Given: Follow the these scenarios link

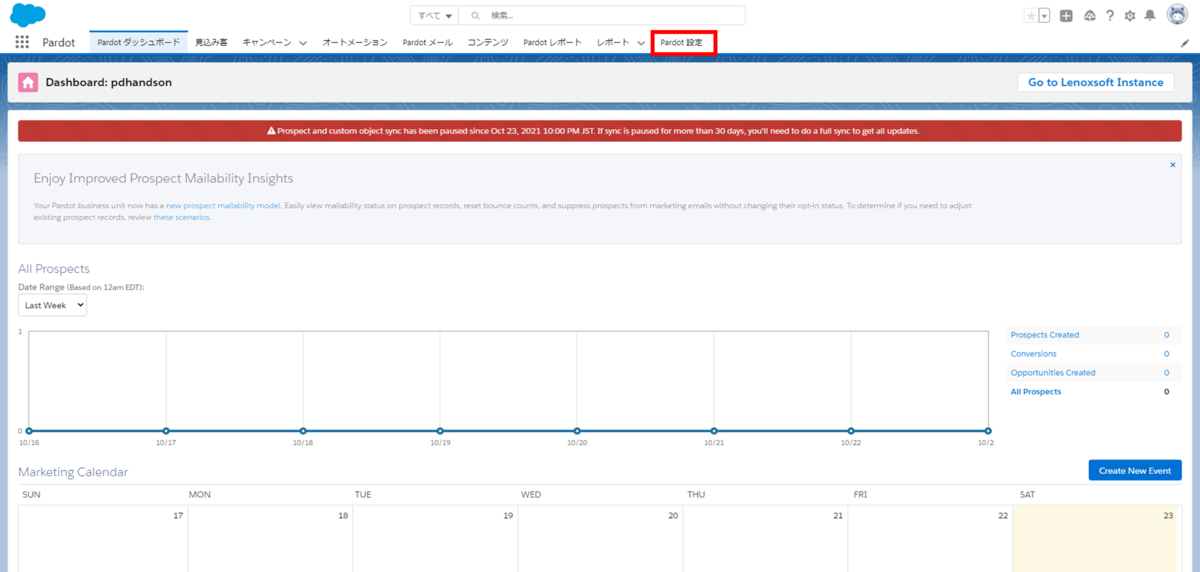Looking at the screenshot, I should [181, 217].
